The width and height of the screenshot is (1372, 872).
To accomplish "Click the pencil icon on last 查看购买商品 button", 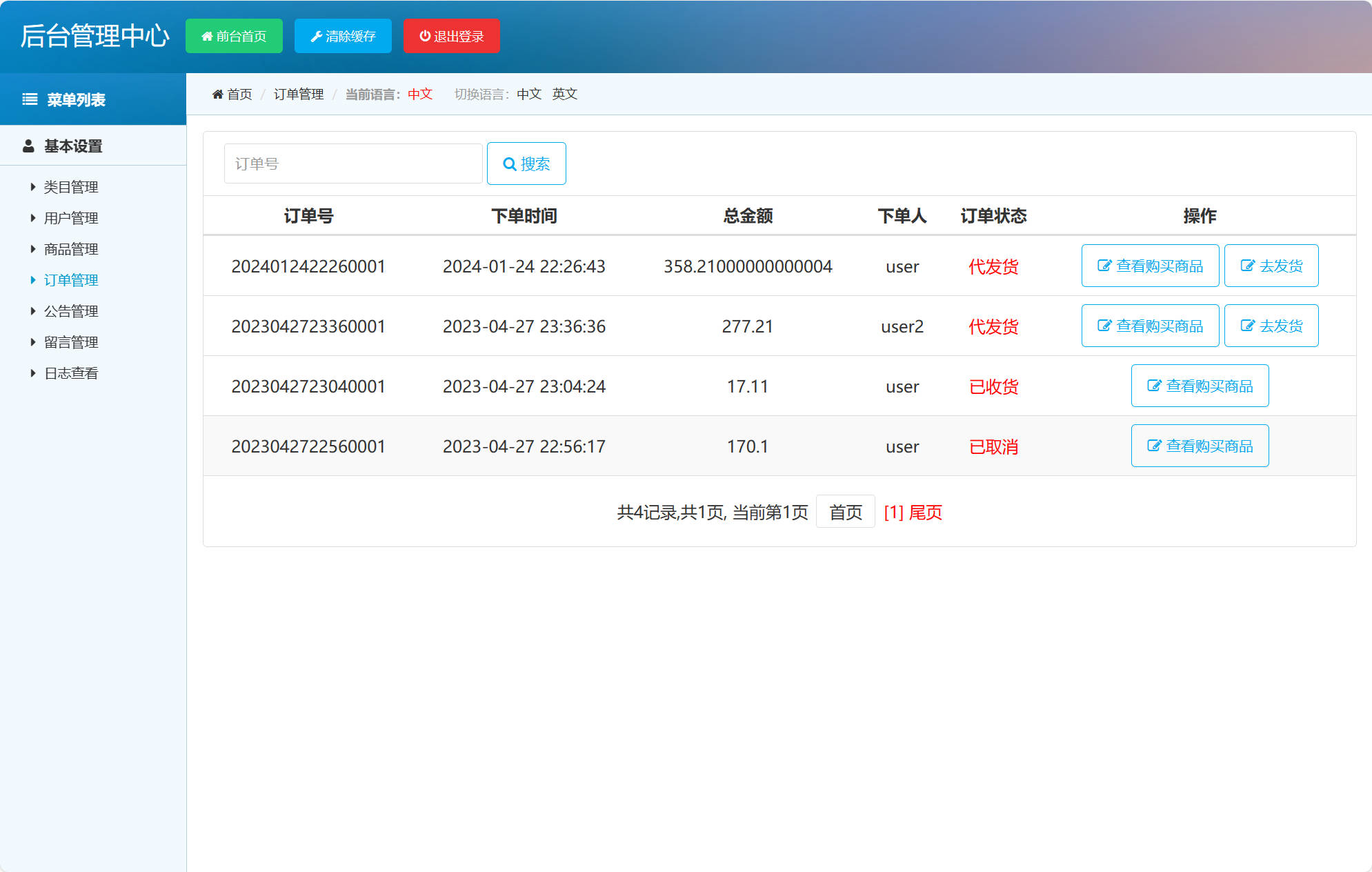I will pos(1153,446).
